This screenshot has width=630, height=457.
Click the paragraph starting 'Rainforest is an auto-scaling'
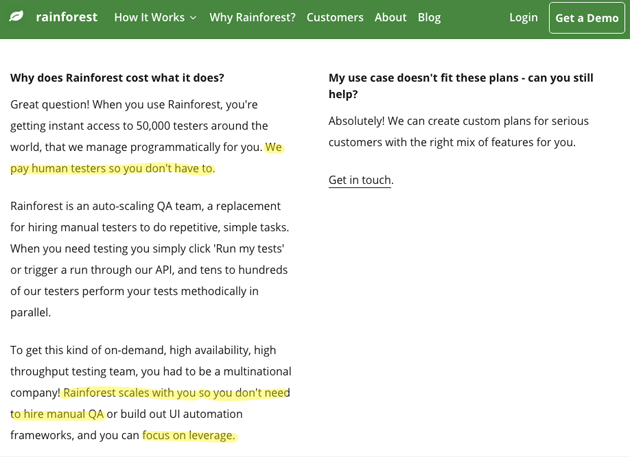pos(149,259)
